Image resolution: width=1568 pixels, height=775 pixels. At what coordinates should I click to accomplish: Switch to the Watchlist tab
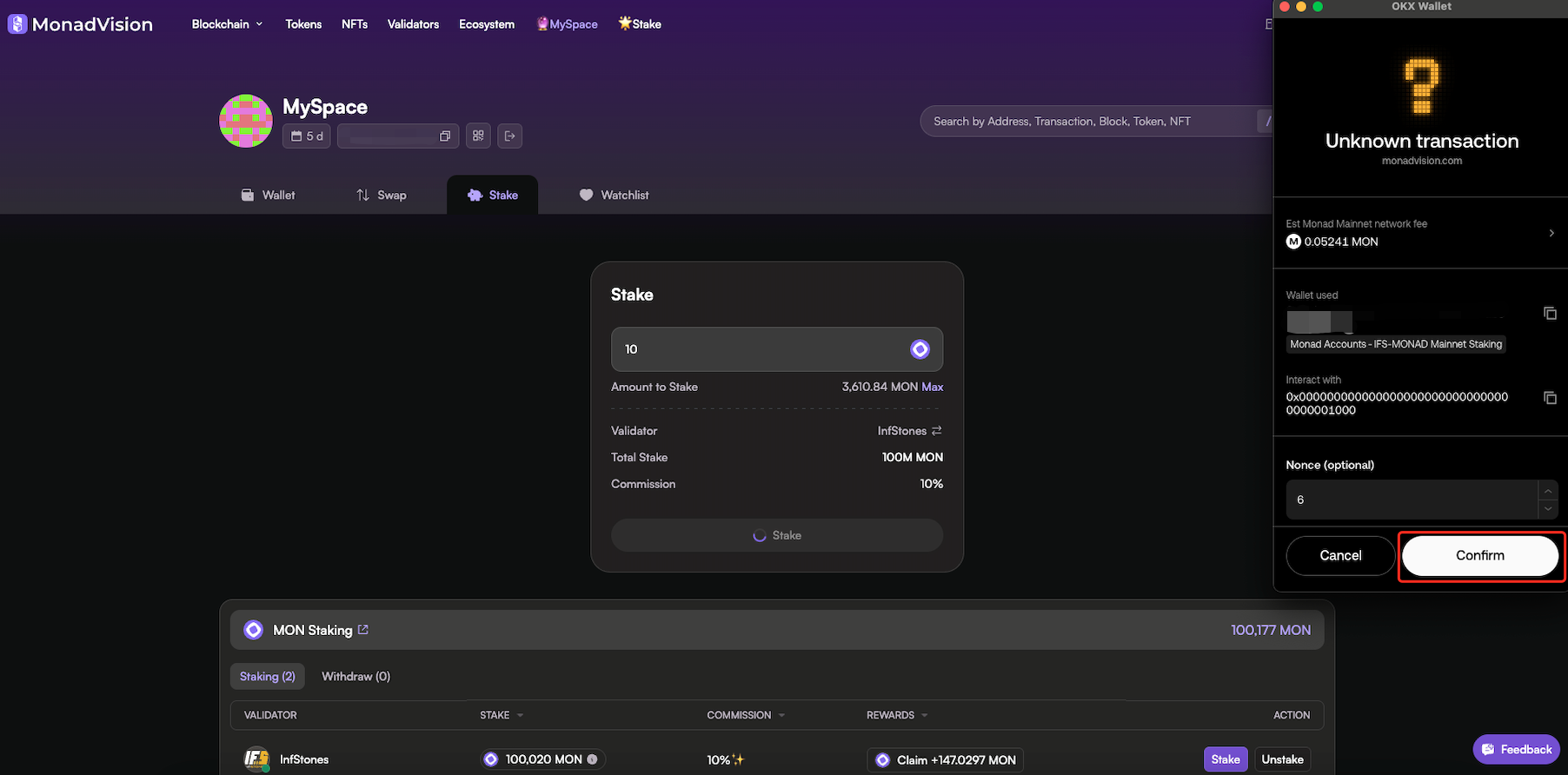coord(615,195)
